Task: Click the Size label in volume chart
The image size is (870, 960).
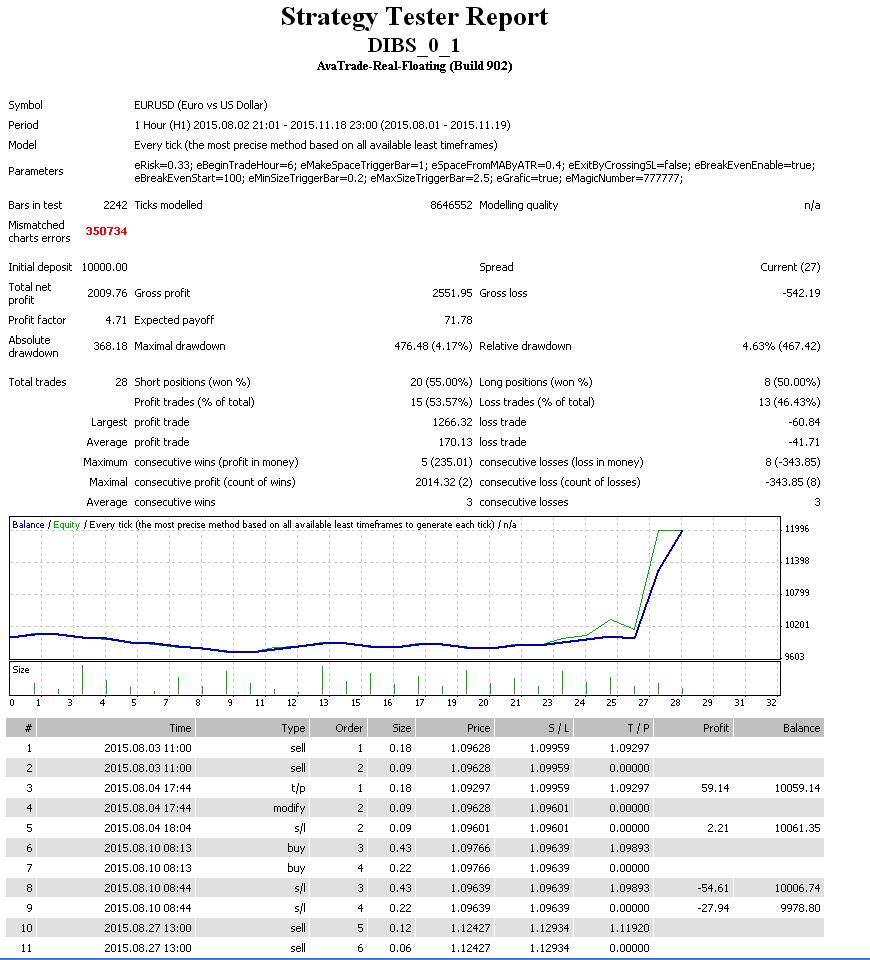Action: pos(21,670)
